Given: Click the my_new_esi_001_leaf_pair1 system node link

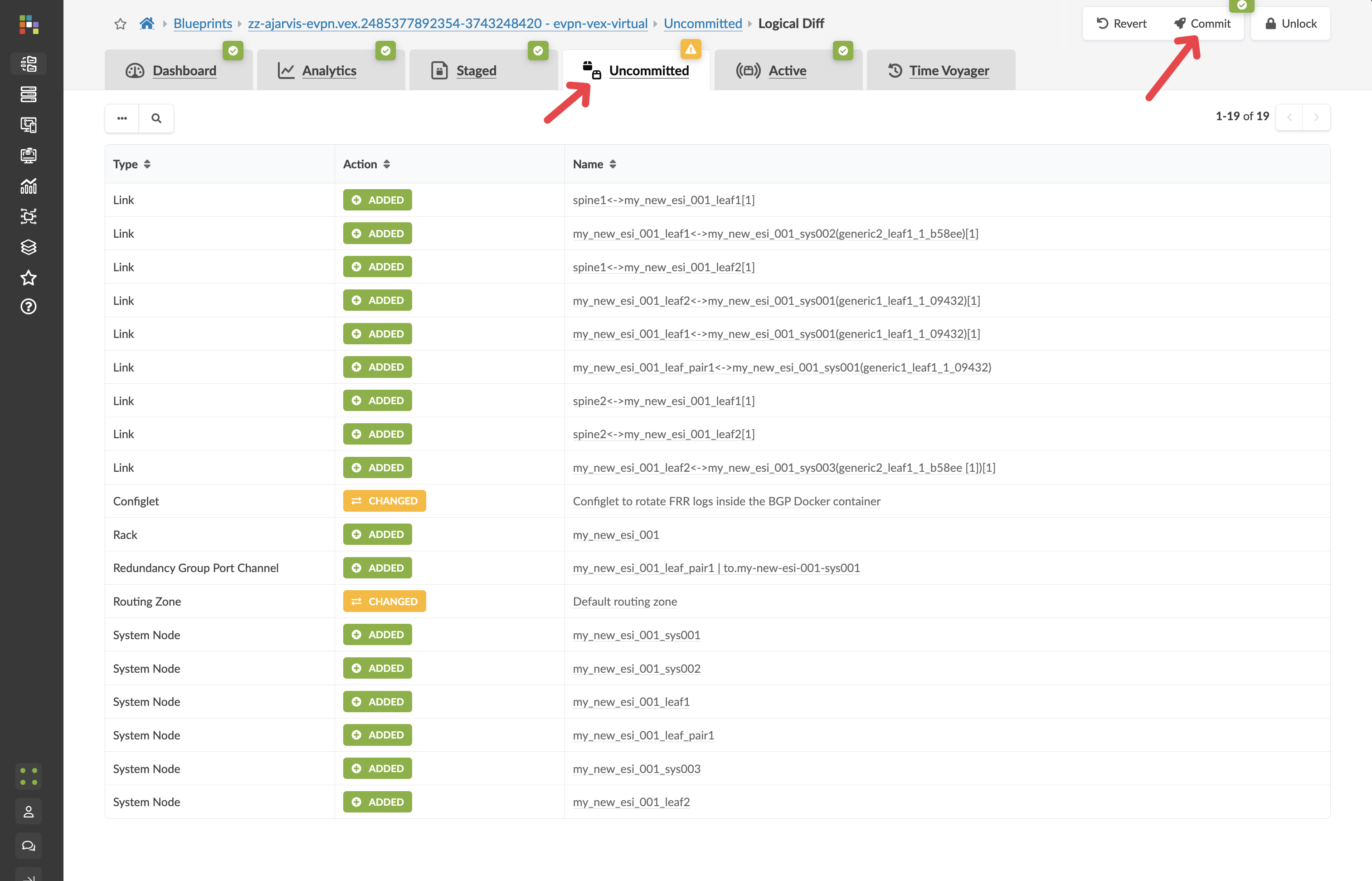Looking at the screenshot, I should point(643,735).
